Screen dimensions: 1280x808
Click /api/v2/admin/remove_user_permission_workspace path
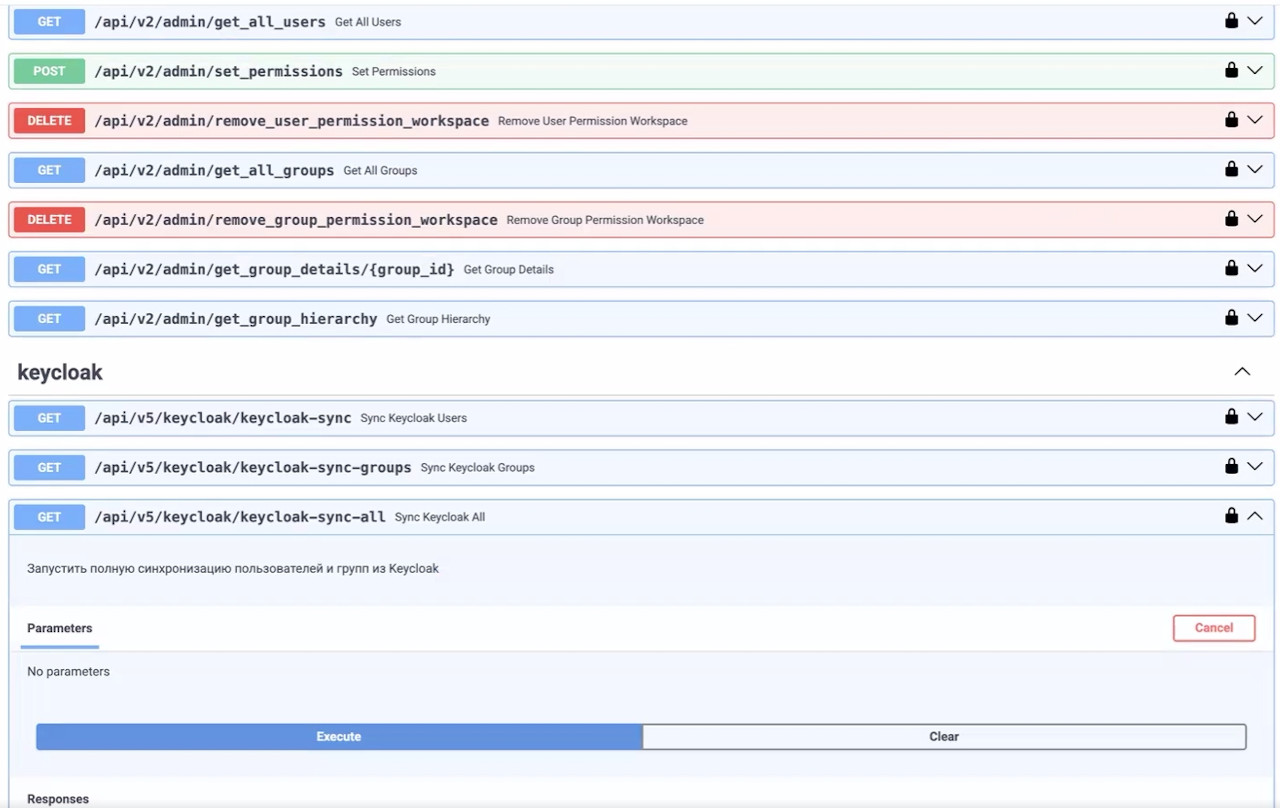pos(291,120)
